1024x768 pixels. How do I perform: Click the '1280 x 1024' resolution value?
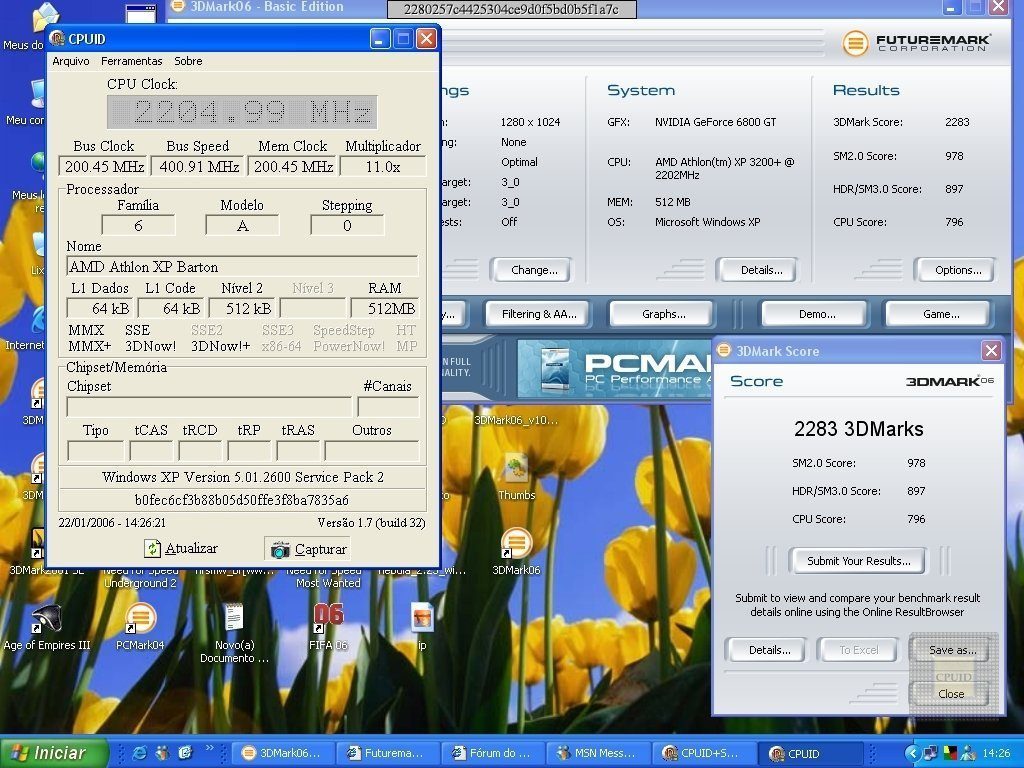tap(530, 122)
